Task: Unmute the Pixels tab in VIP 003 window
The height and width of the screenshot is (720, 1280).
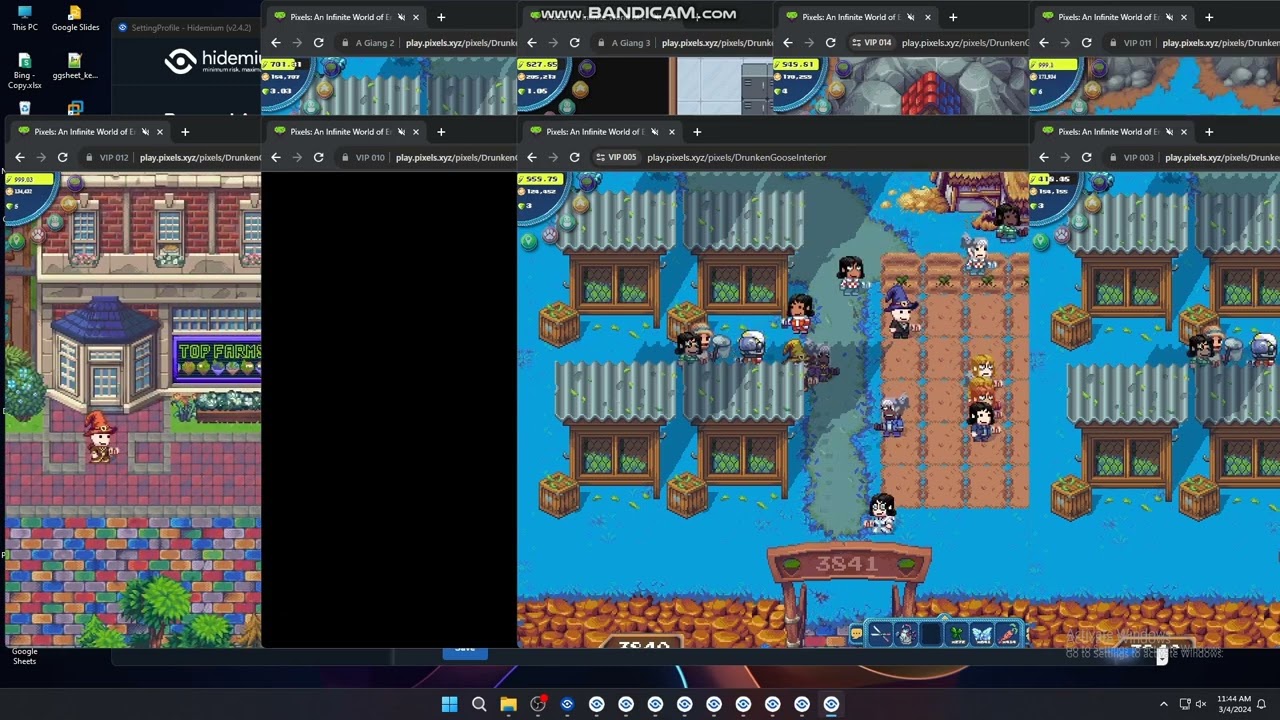Action: coord(1169,131)
